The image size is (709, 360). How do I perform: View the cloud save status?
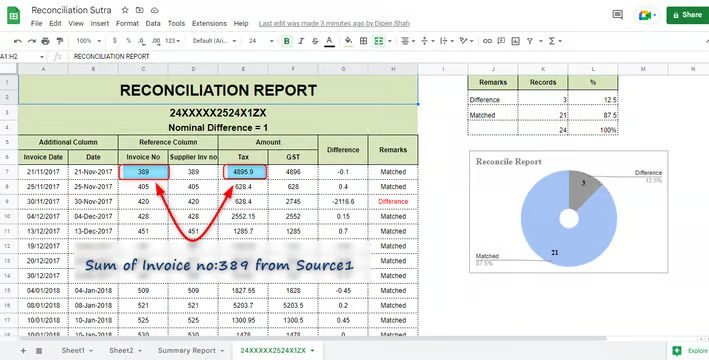point(155,10)
